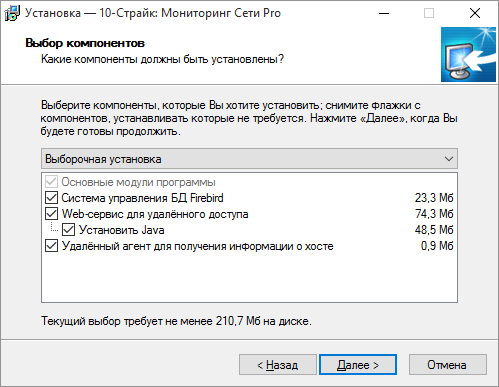Disable Удалённый агент component checkbox

(x=51, y=246)
